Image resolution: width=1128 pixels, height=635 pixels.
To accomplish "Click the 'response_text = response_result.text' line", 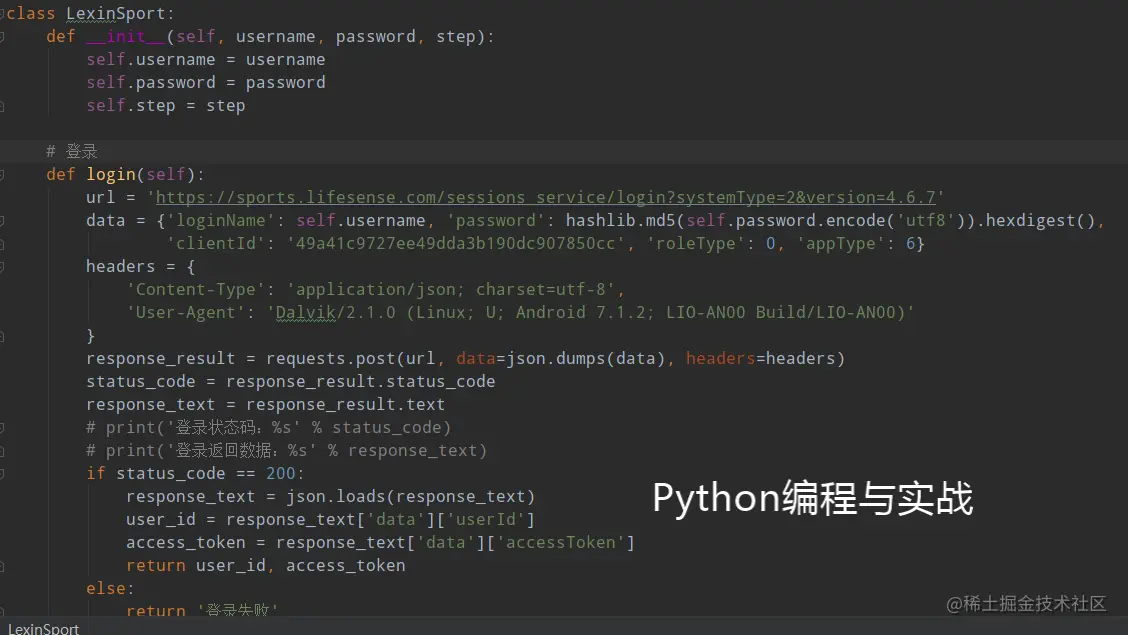I will 265,405.
